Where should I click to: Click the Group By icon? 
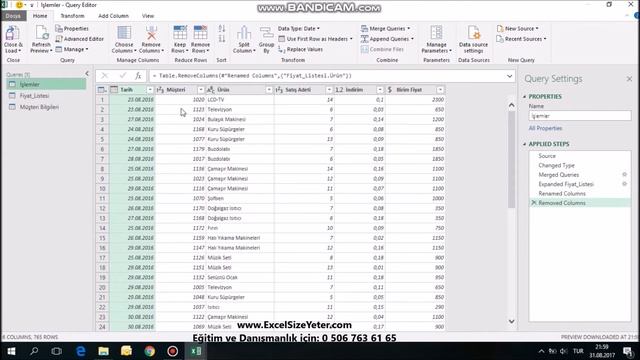coord(267,33)
